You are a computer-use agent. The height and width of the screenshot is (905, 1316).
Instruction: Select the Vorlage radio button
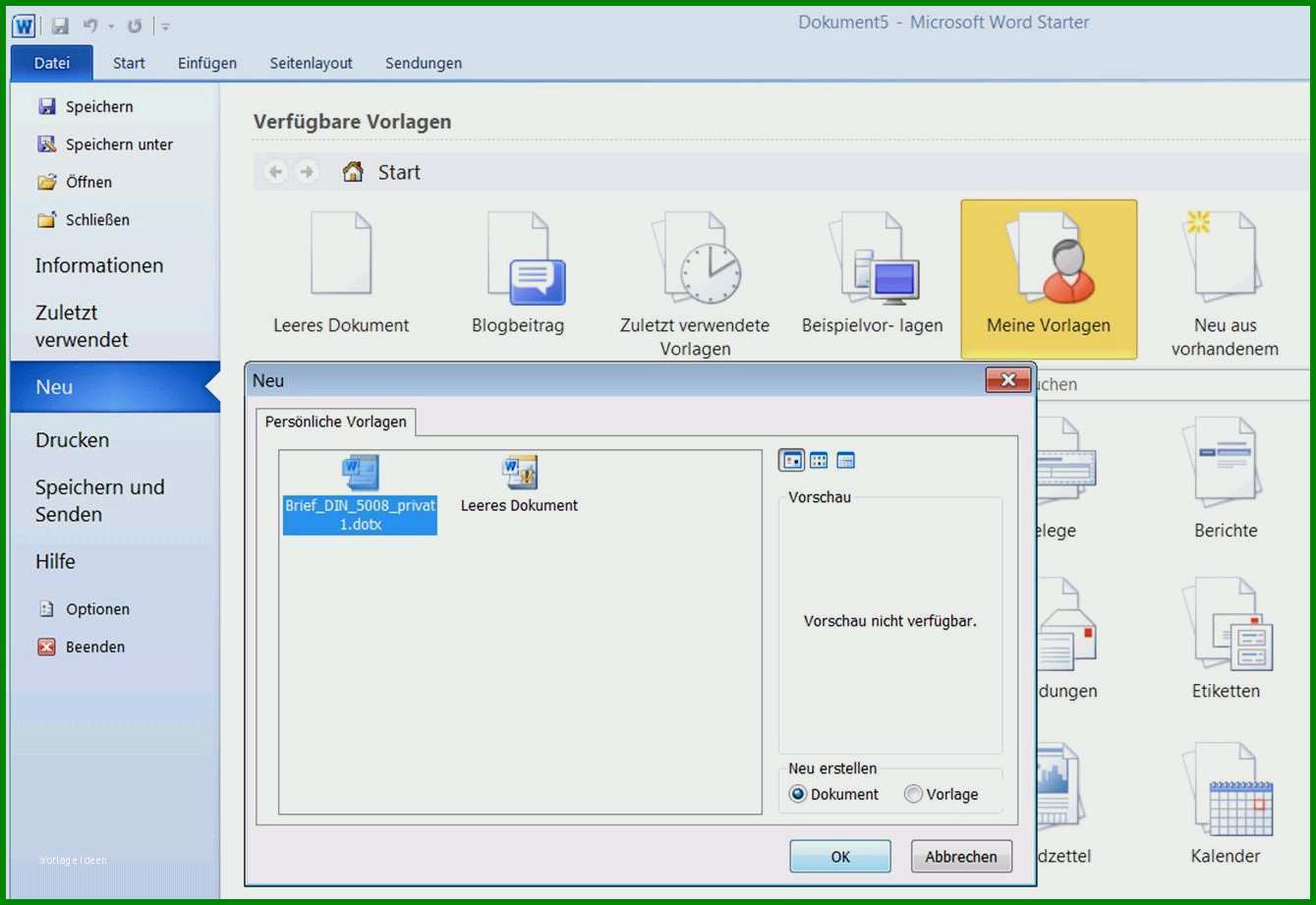[941, 794]
